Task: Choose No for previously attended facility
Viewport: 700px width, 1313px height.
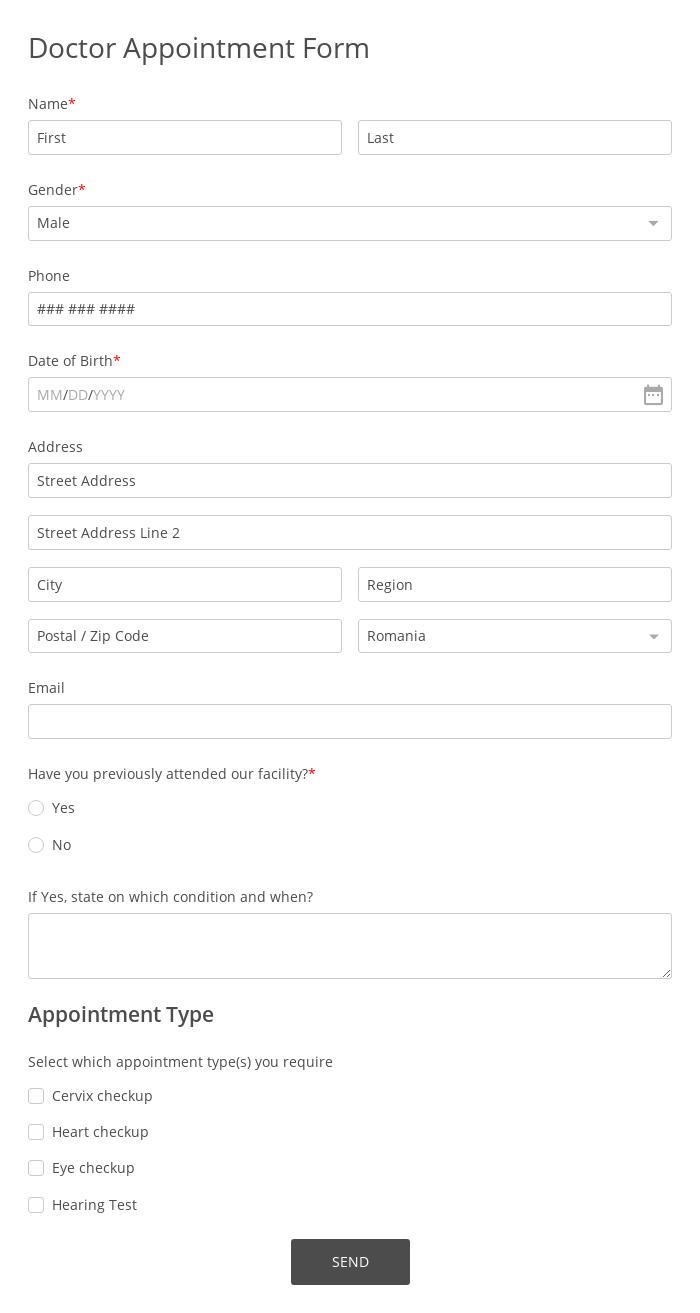Action: 36,845
